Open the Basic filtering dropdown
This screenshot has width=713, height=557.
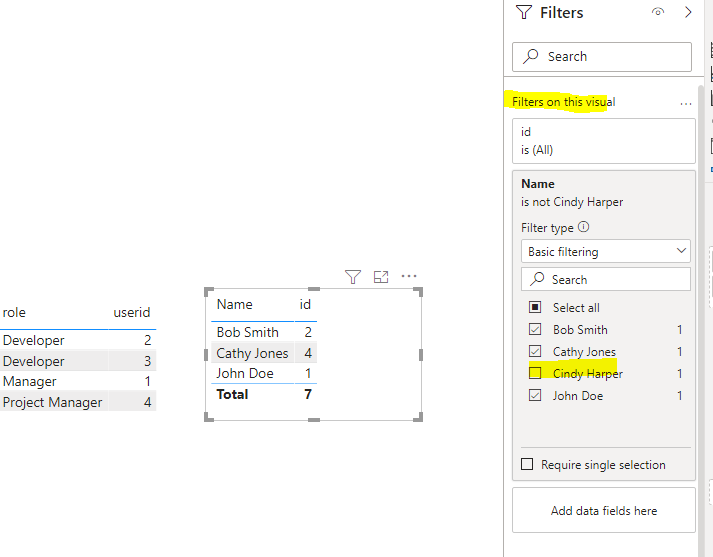tap(606, 251)
